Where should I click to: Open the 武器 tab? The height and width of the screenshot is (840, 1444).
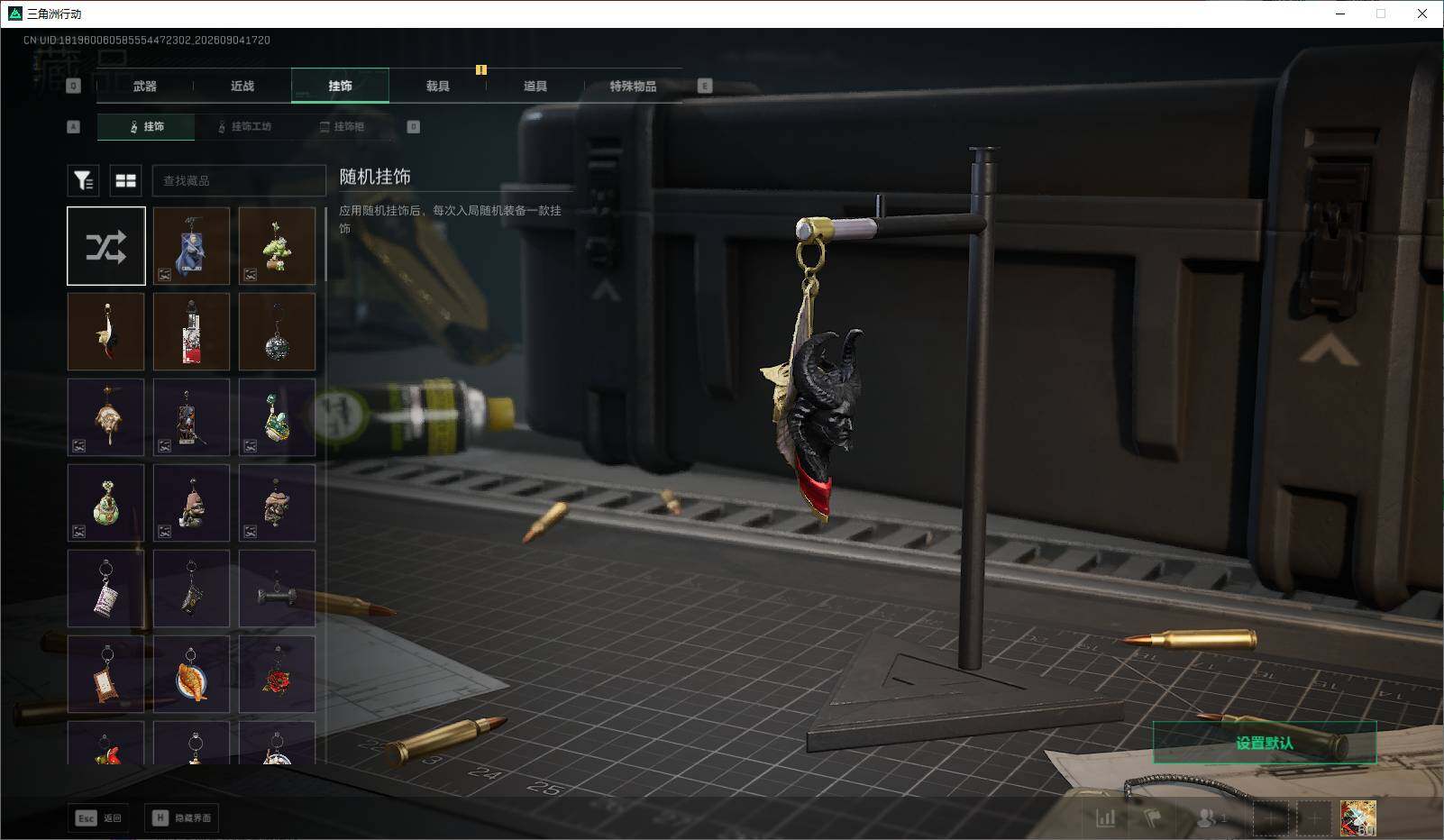145,86
